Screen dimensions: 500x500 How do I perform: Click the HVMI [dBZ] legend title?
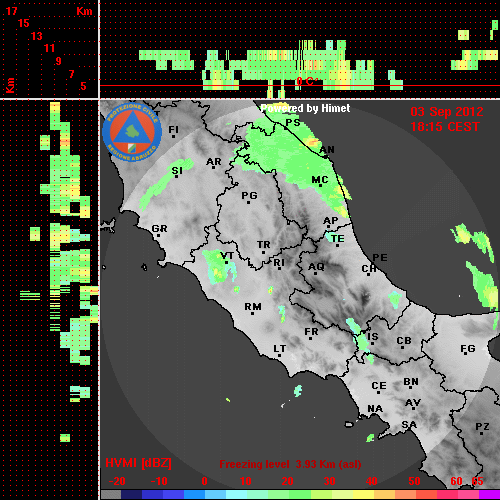coord(138,463)
